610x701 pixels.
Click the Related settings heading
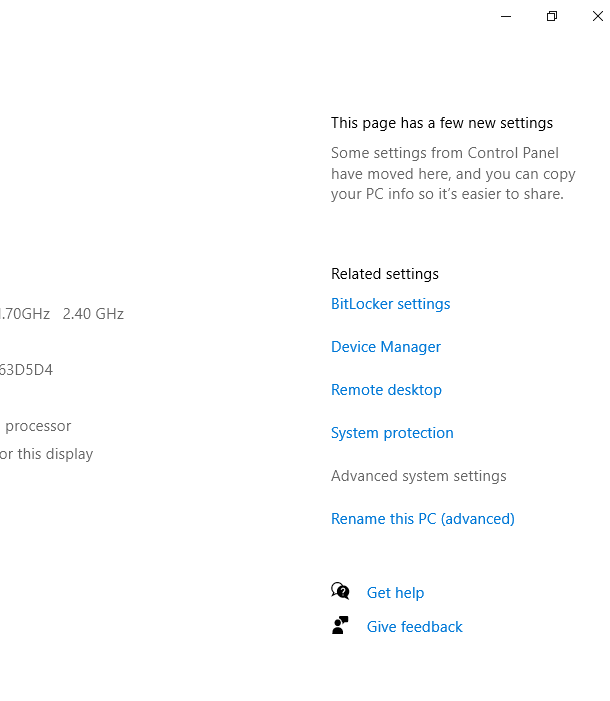click(x=385, y=274)
